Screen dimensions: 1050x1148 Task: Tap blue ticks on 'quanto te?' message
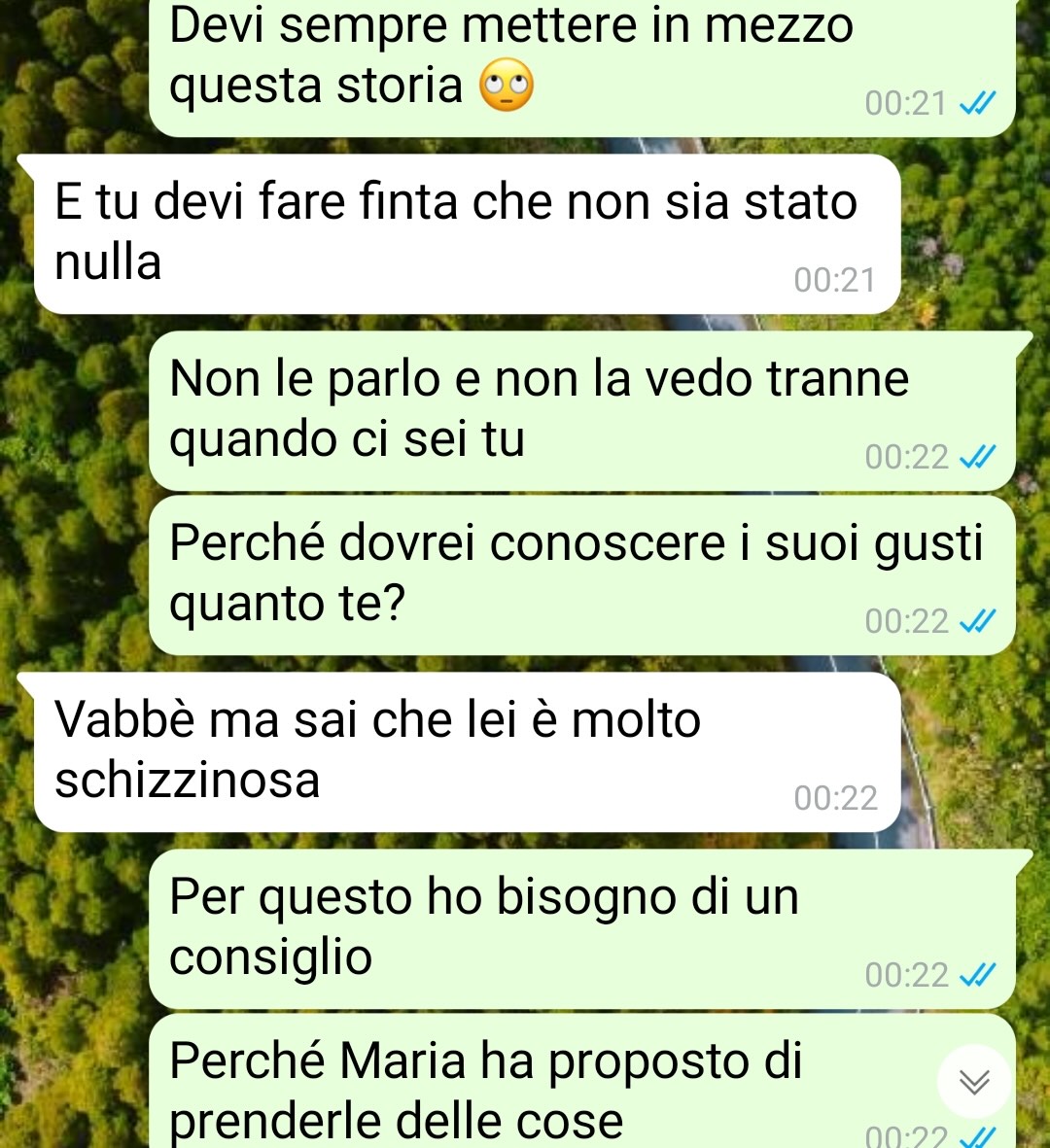tap(977, 621)
